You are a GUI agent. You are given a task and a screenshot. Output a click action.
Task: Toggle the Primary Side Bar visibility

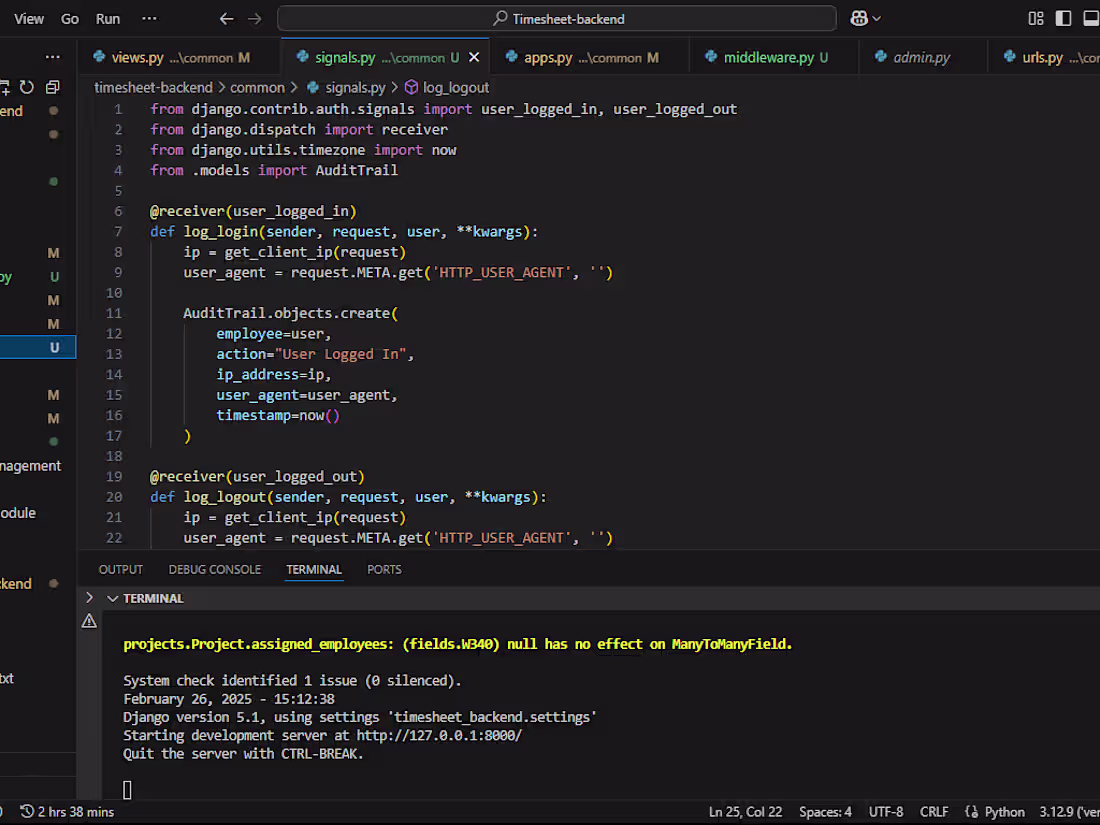[1062, 17]
